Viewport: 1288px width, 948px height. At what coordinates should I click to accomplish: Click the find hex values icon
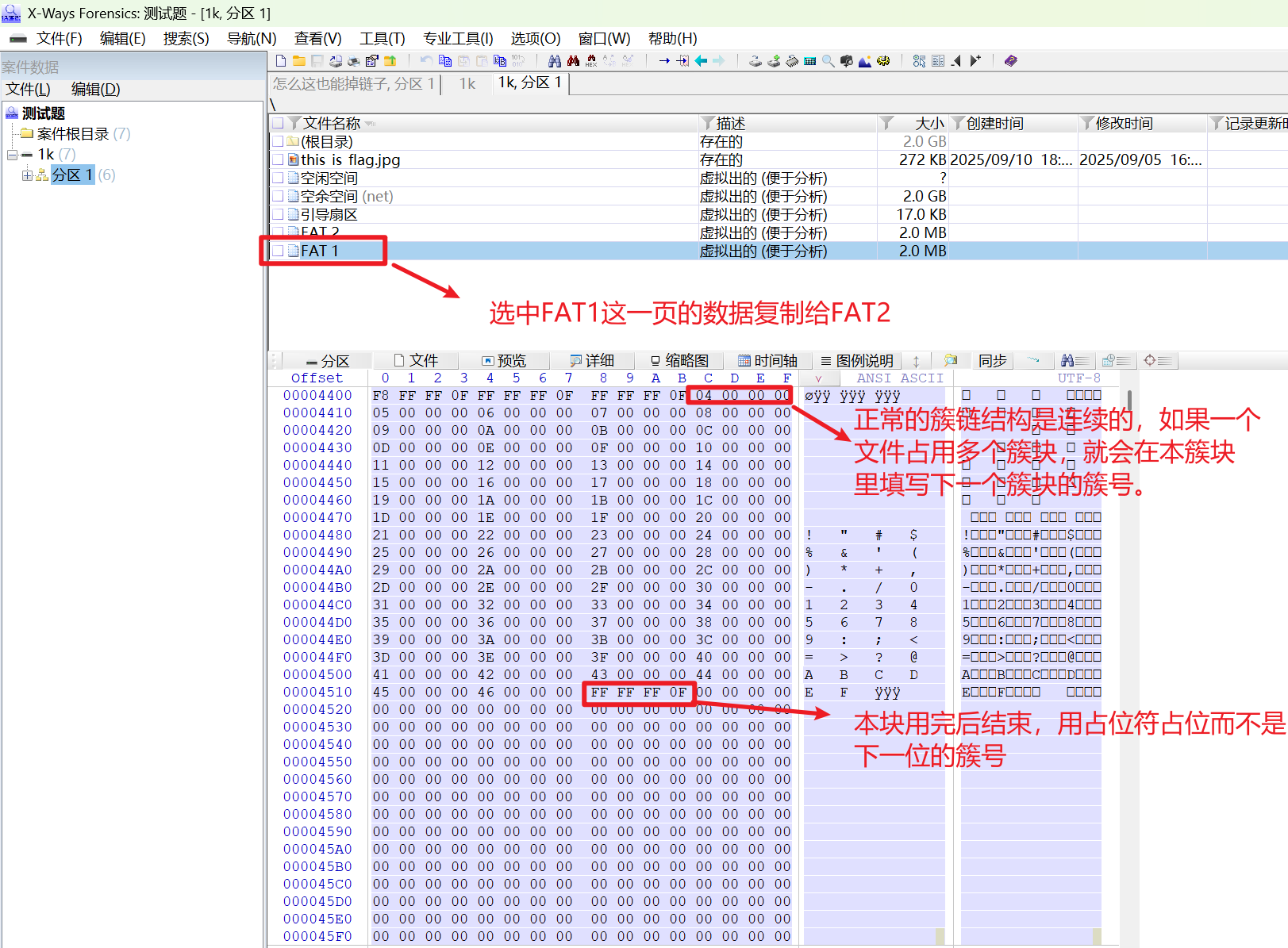591,61
